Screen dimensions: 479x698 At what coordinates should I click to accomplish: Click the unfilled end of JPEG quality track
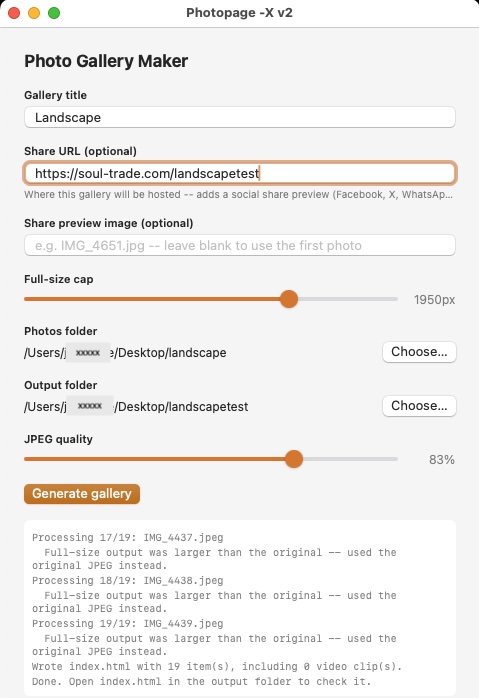click(x=350, y=459)
